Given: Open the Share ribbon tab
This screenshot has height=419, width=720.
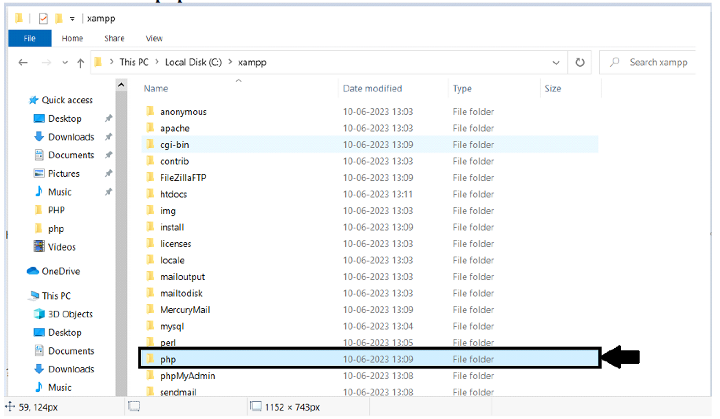Looking at the screenshot, I should pyautogui.click(x=114, y=38).
